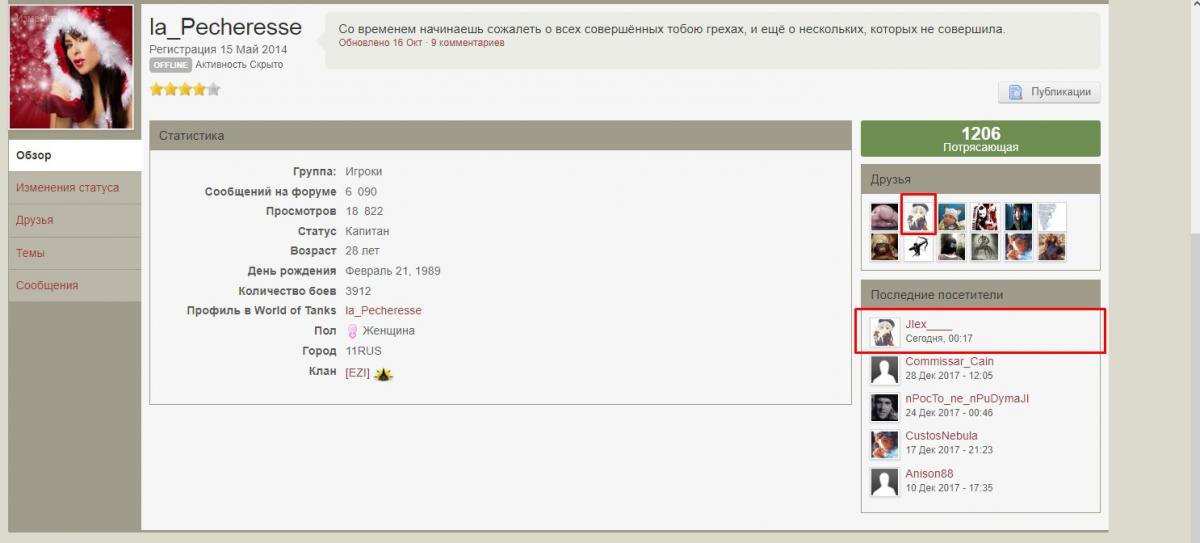1200x543 pixels.
Task: Click the first friend avatar, pink blob
Action: click(885, 216)
